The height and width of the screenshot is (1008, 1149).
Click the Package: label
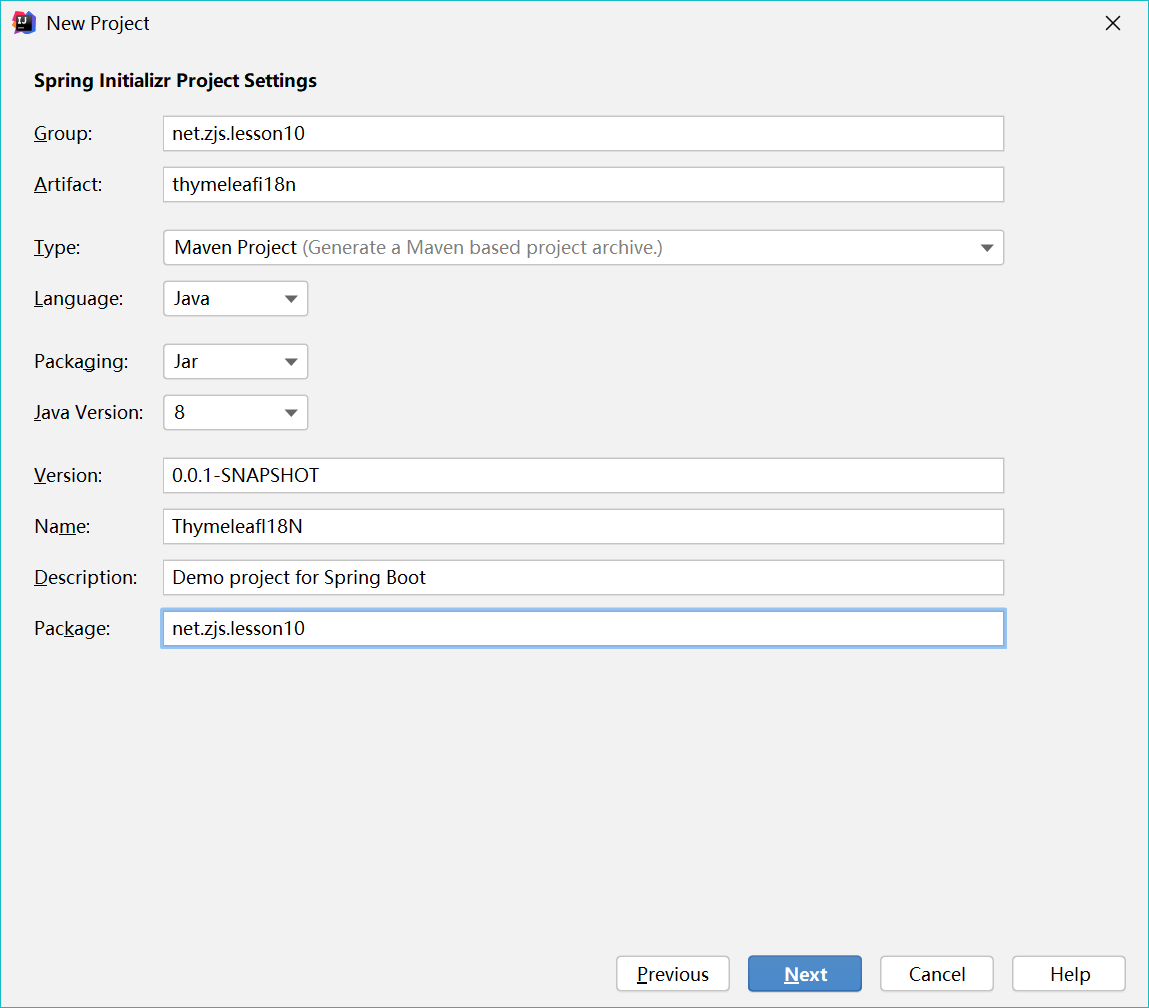tap(72, 629)
